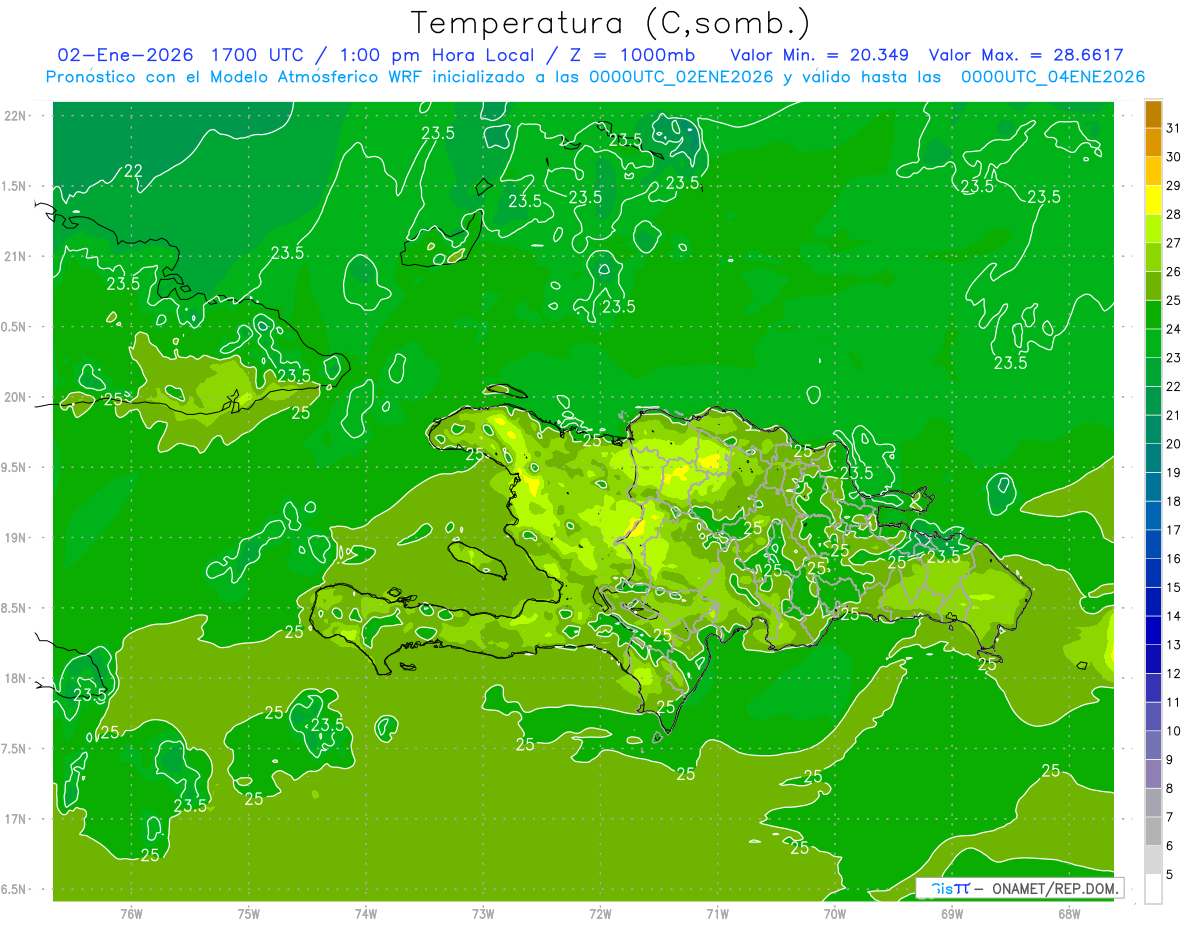The width and height of the screenshot is (1200, 927).
Task: Click the '22N' latitude axis label
Action: point(16,116)
